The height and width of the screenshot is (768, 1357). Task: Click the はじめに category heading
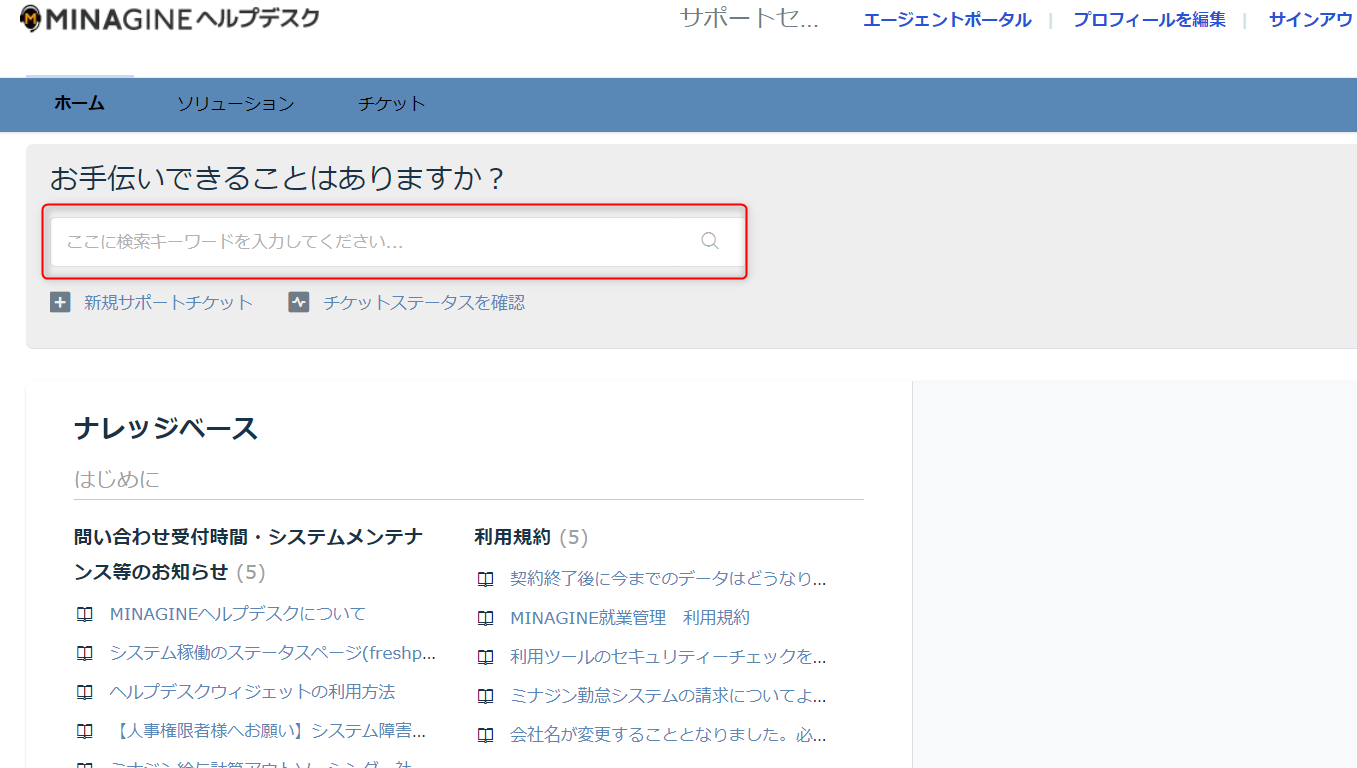[117, 480]
